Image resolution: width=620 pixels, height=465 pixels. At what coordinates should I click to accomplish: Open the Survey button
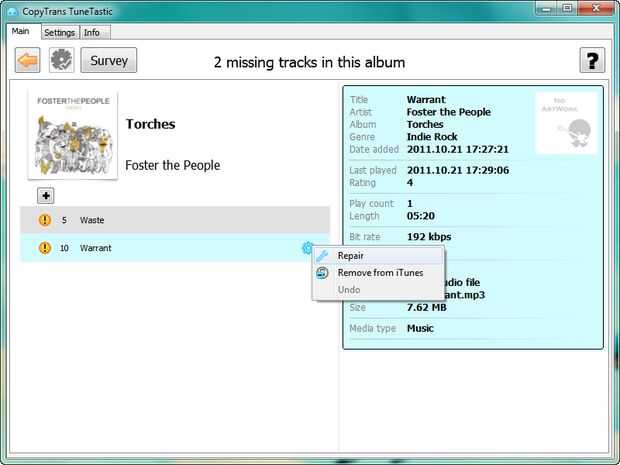109,60
